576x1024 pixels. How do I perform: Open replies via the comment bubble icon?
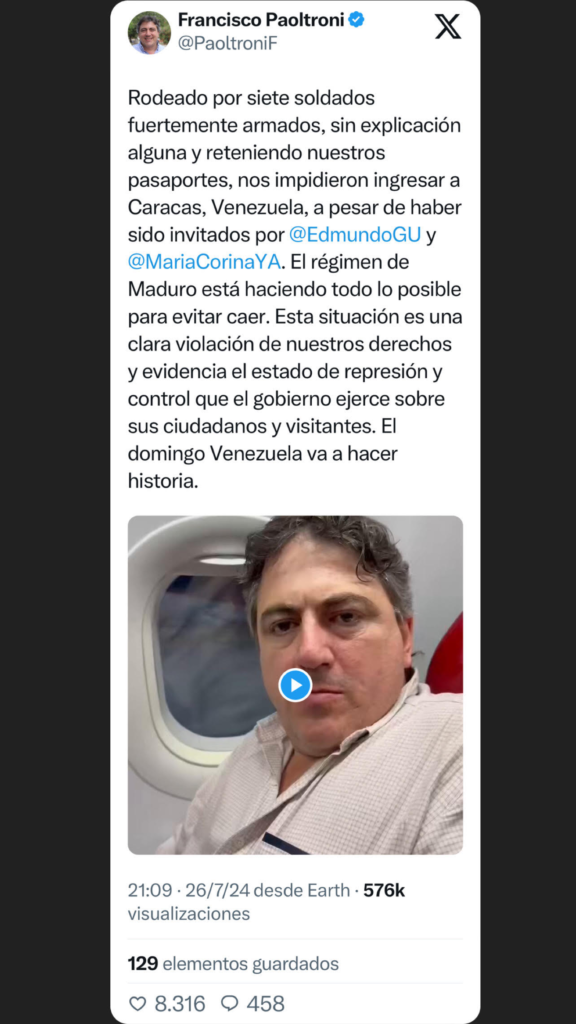coord(230,1003)
